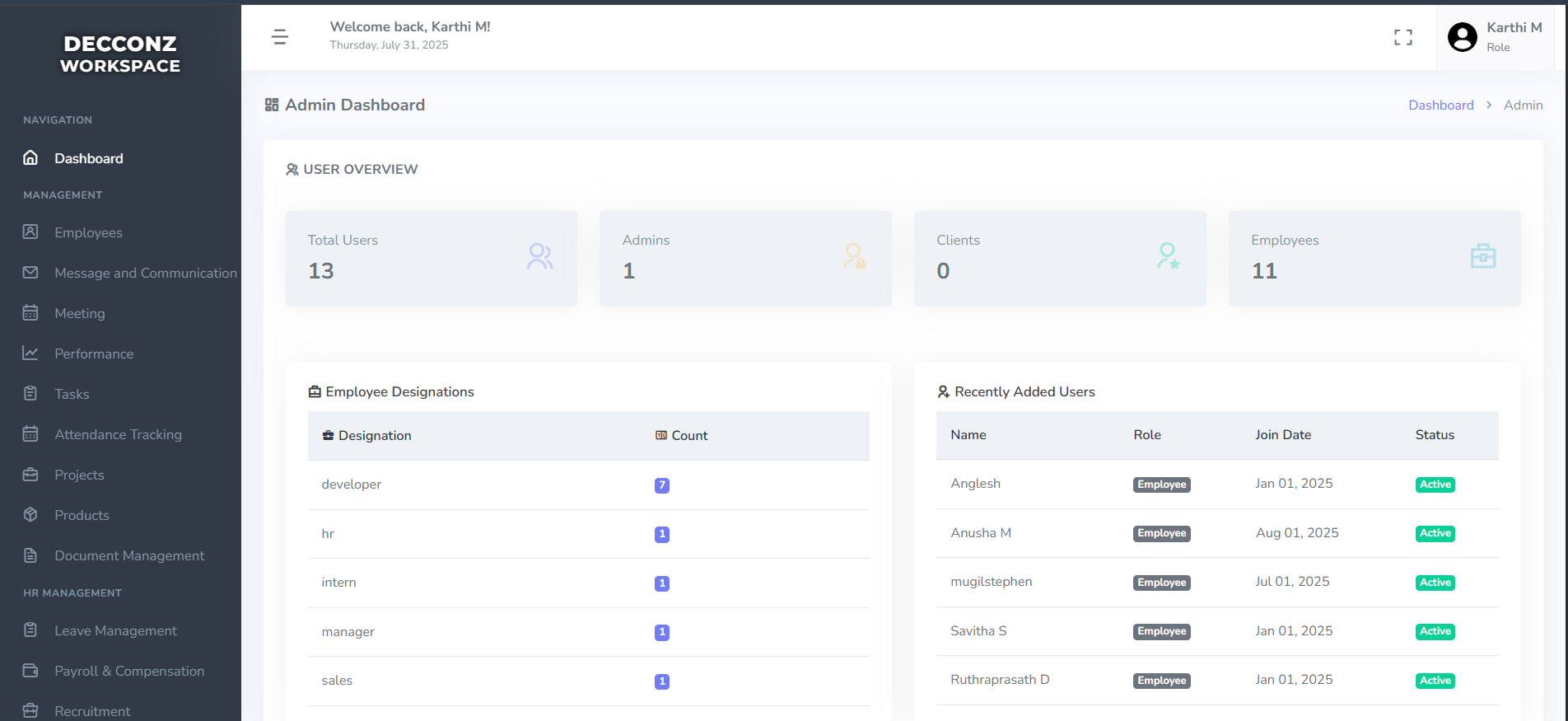Click the name 'mugilstephen'

tap(992, 582)
